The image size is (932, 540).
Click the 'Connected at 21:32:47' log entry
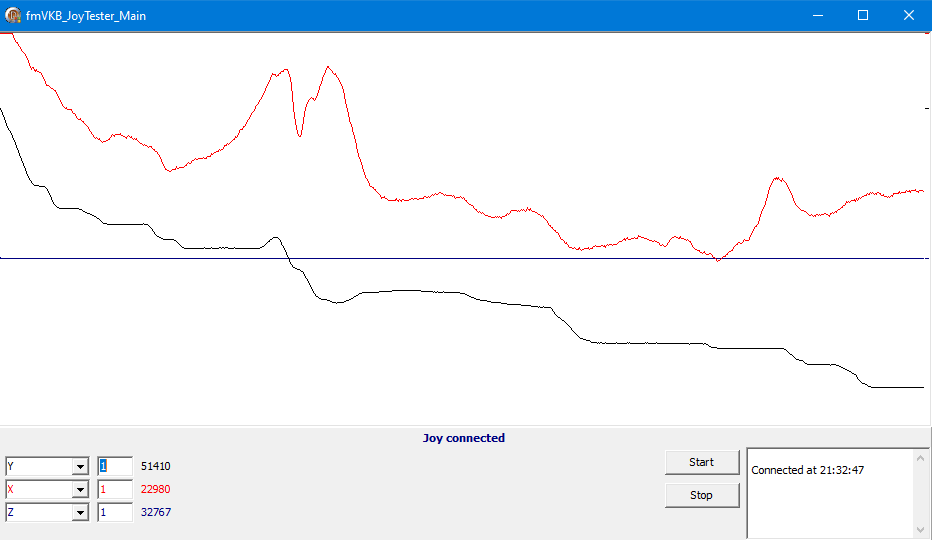pyautogui.click(x=807, y=470)
